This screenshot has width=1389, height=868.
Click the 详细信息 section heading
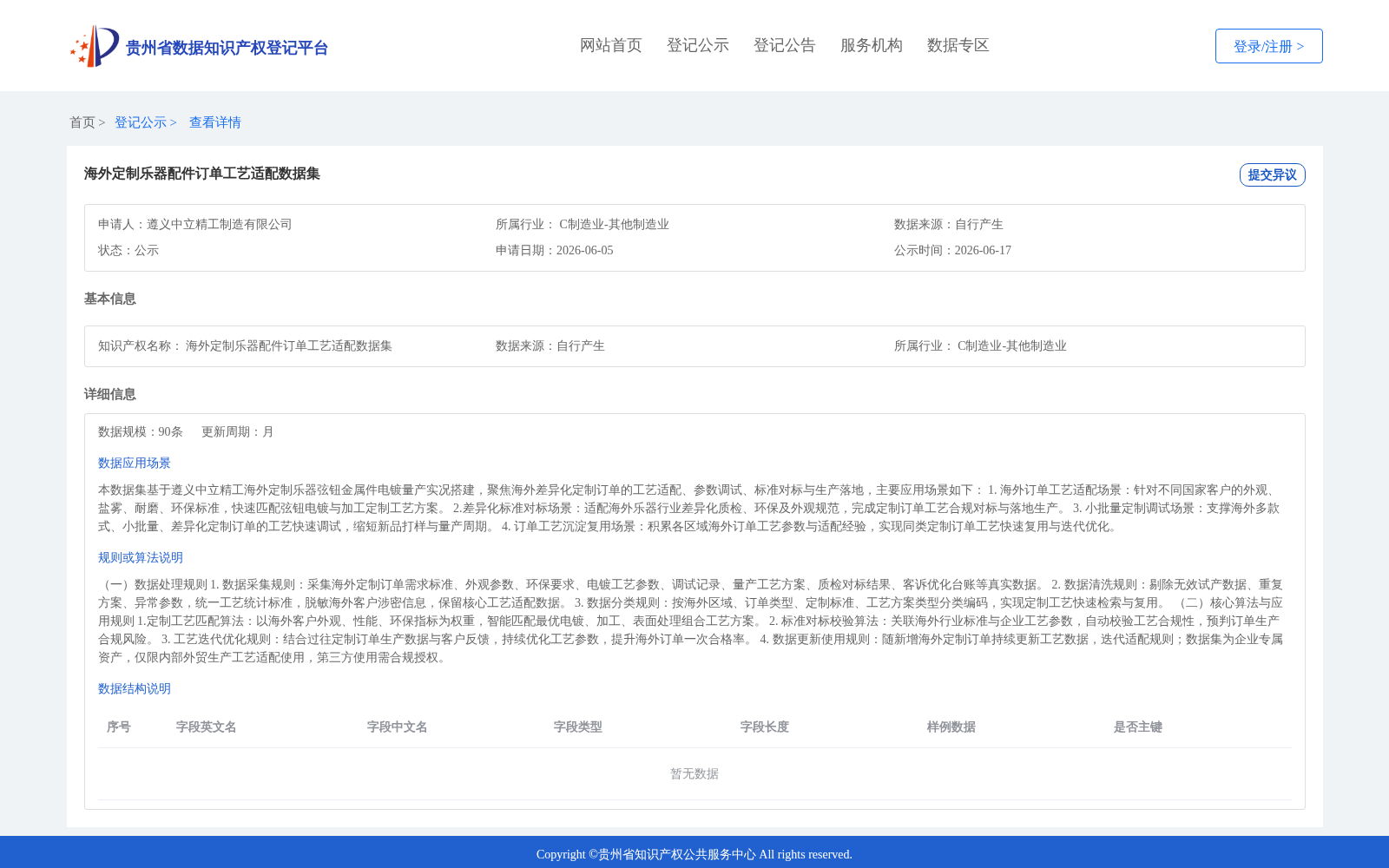(110, 394)
